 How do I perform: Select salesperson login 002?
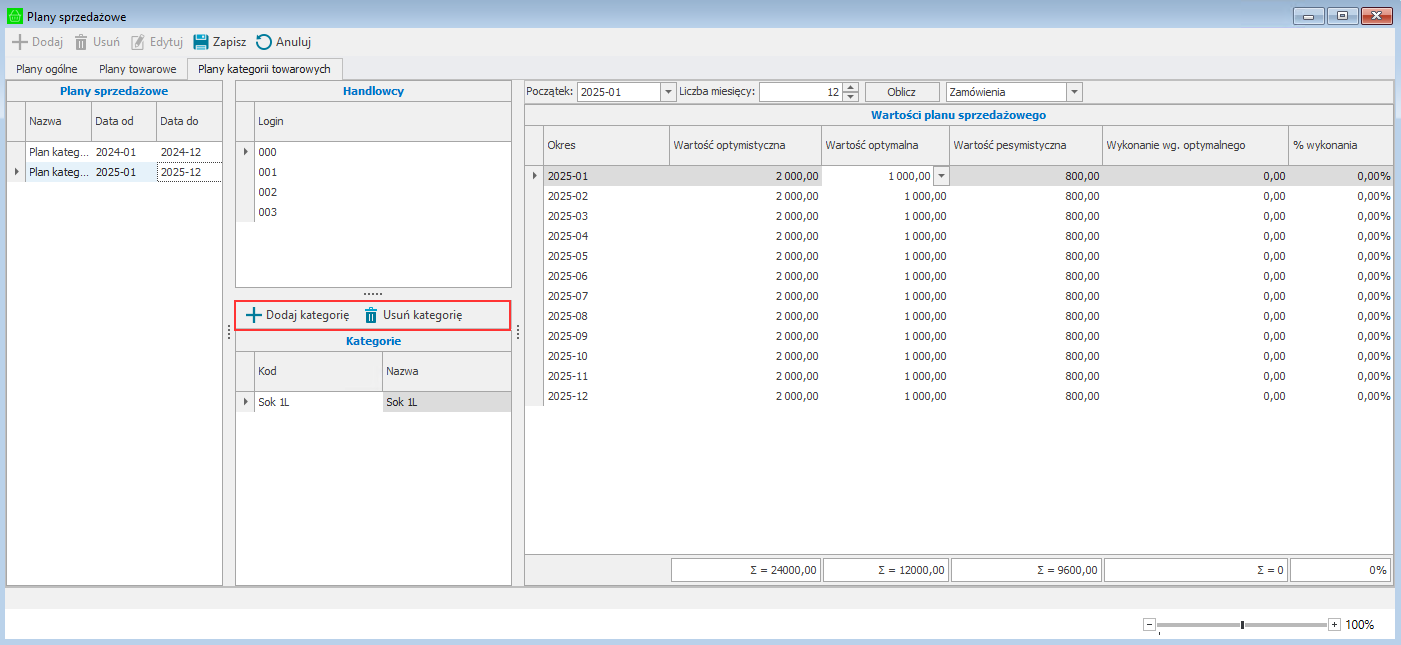tap(268, 192)
